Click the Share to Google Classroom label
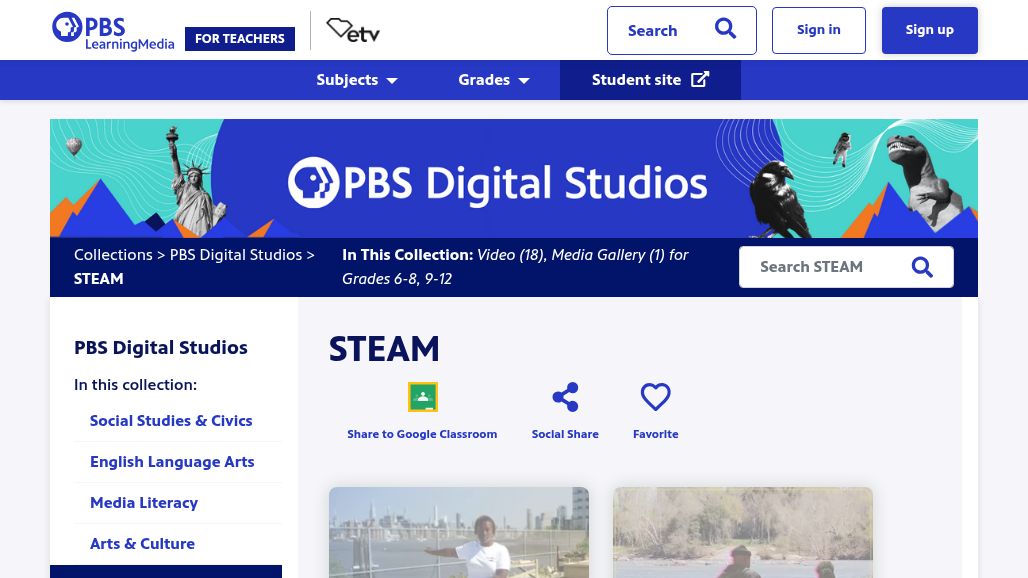Screen dimensions: 1028x578 (x=422, y=434)
